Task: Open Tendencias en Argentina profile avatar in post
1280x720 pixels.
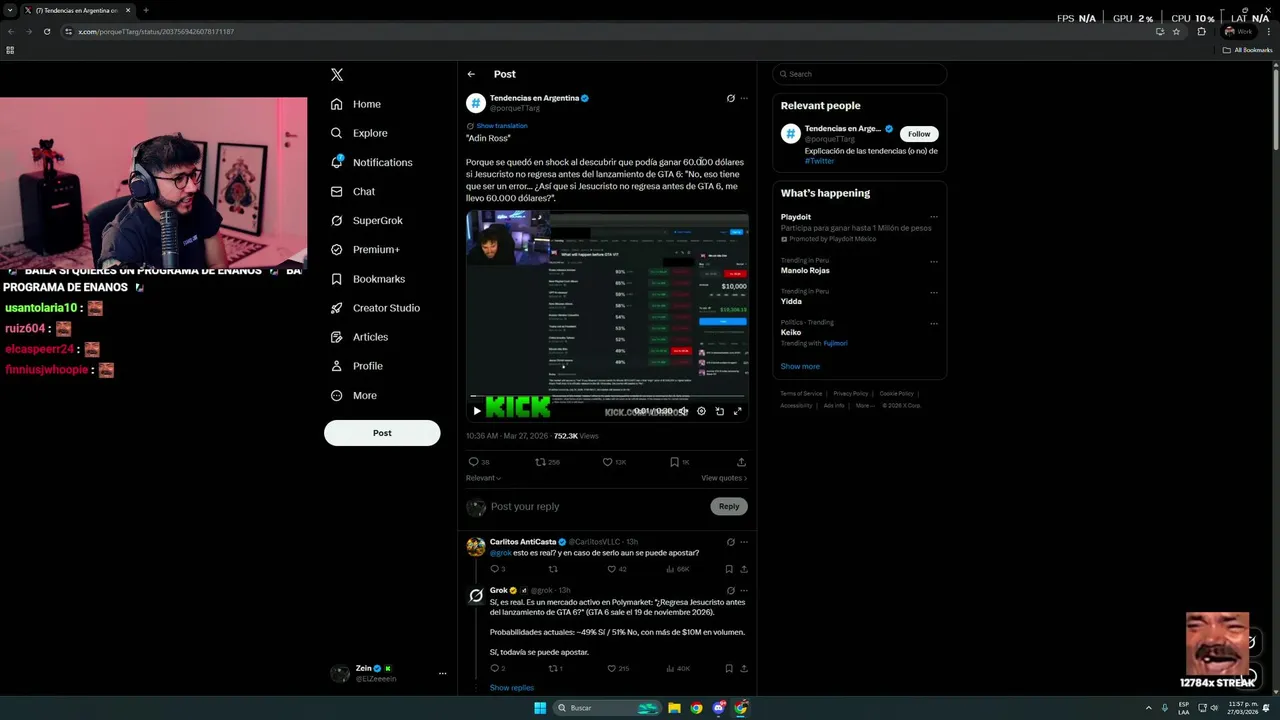Action: 476,103
